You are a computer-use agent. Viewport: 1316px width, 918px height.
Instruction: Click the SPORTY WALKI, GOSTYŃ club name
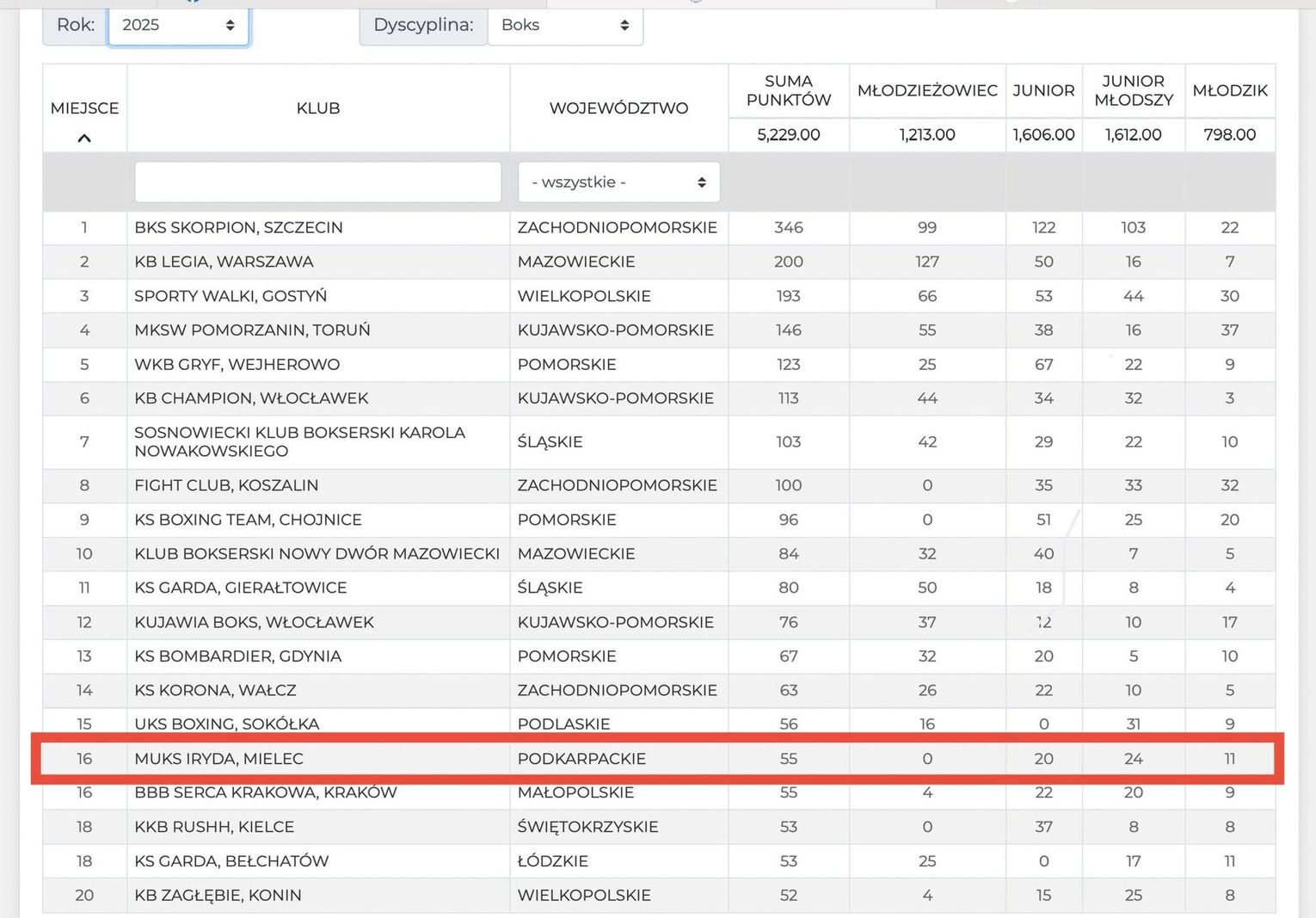point(231,296)
